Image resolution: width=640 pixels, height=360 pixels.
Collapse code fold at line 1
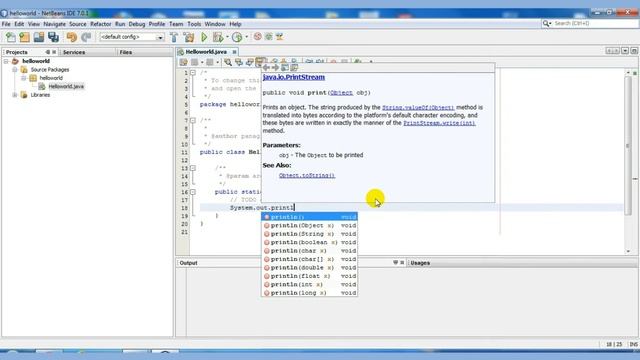tap(193, 73)
